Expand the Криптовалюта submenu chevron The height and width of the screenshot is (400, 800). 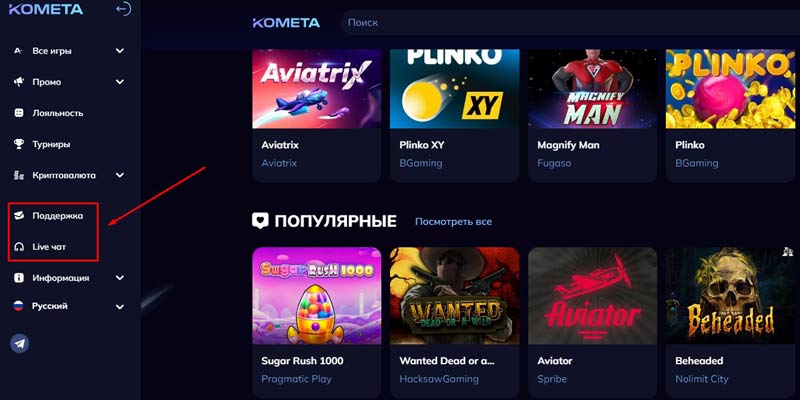(119, 176)
